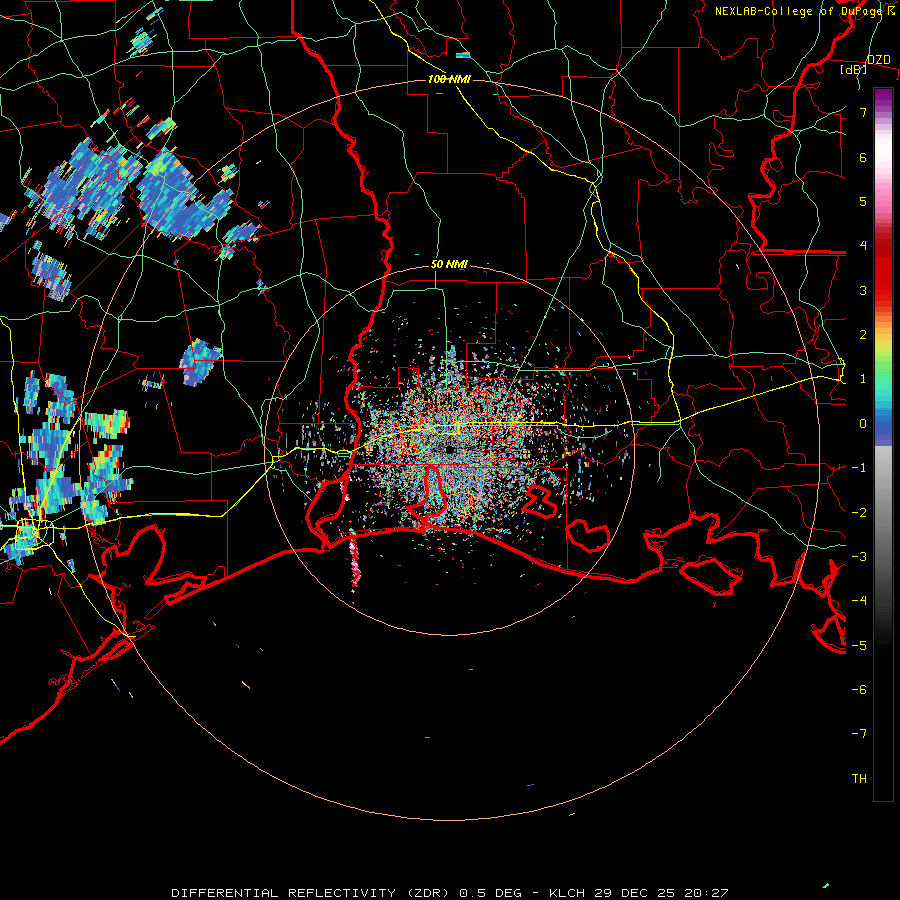Click the 2 dB legend value
This screenshot has height=900, width=900.
coord(863,335)
